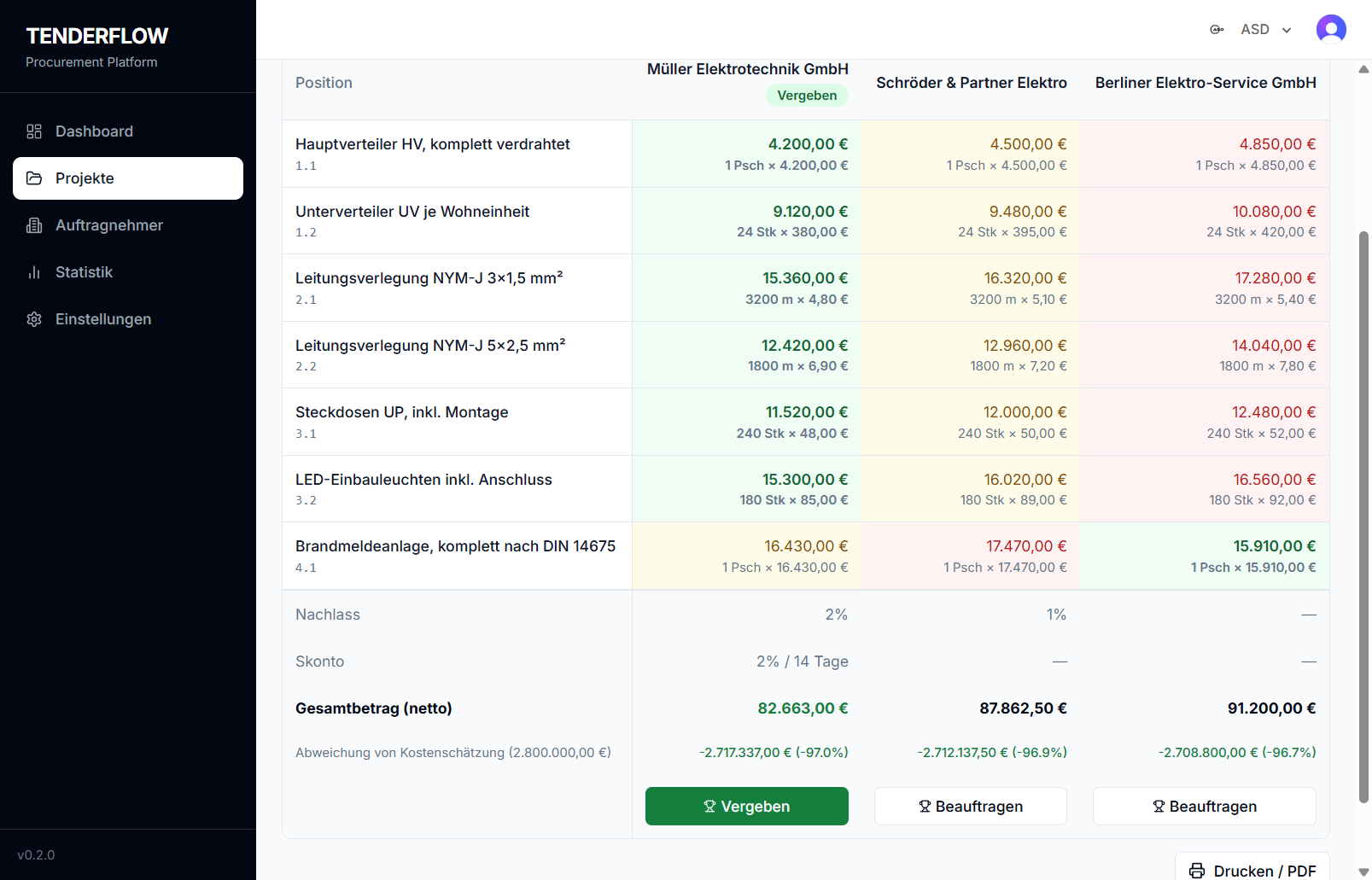1372x880 pixels.
Task: Go to the Statistik page
Action: pyautogui.click(x=84, y=272)
